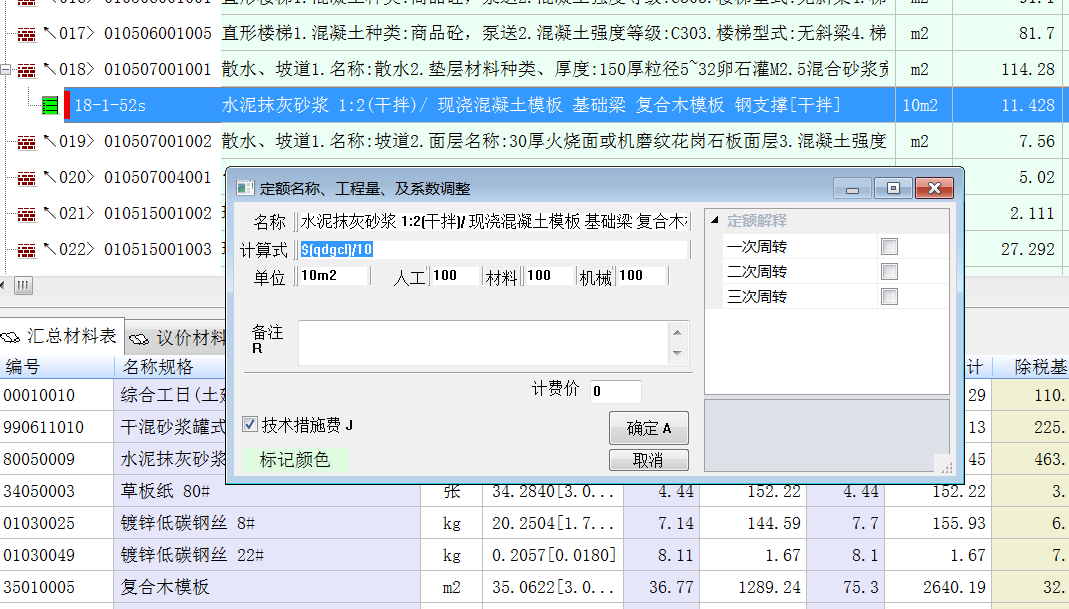Click the dialog resize grip corner

point(946,468)
